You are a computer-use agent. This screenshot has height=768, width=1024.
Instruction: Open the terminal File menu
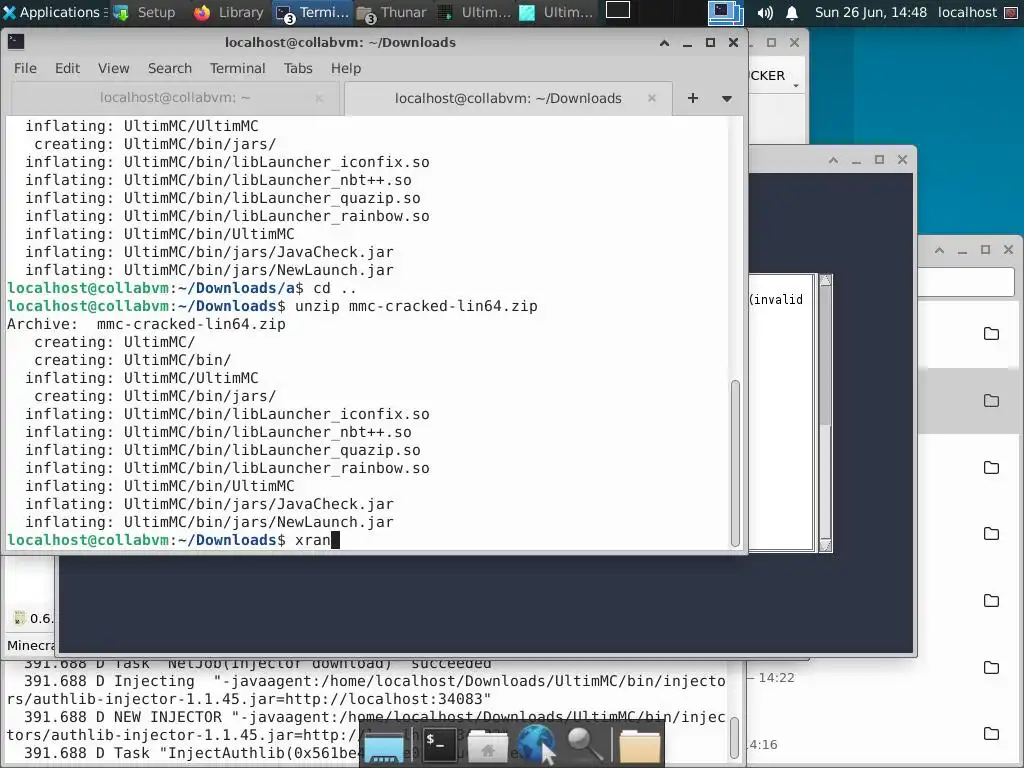(25, 69)
